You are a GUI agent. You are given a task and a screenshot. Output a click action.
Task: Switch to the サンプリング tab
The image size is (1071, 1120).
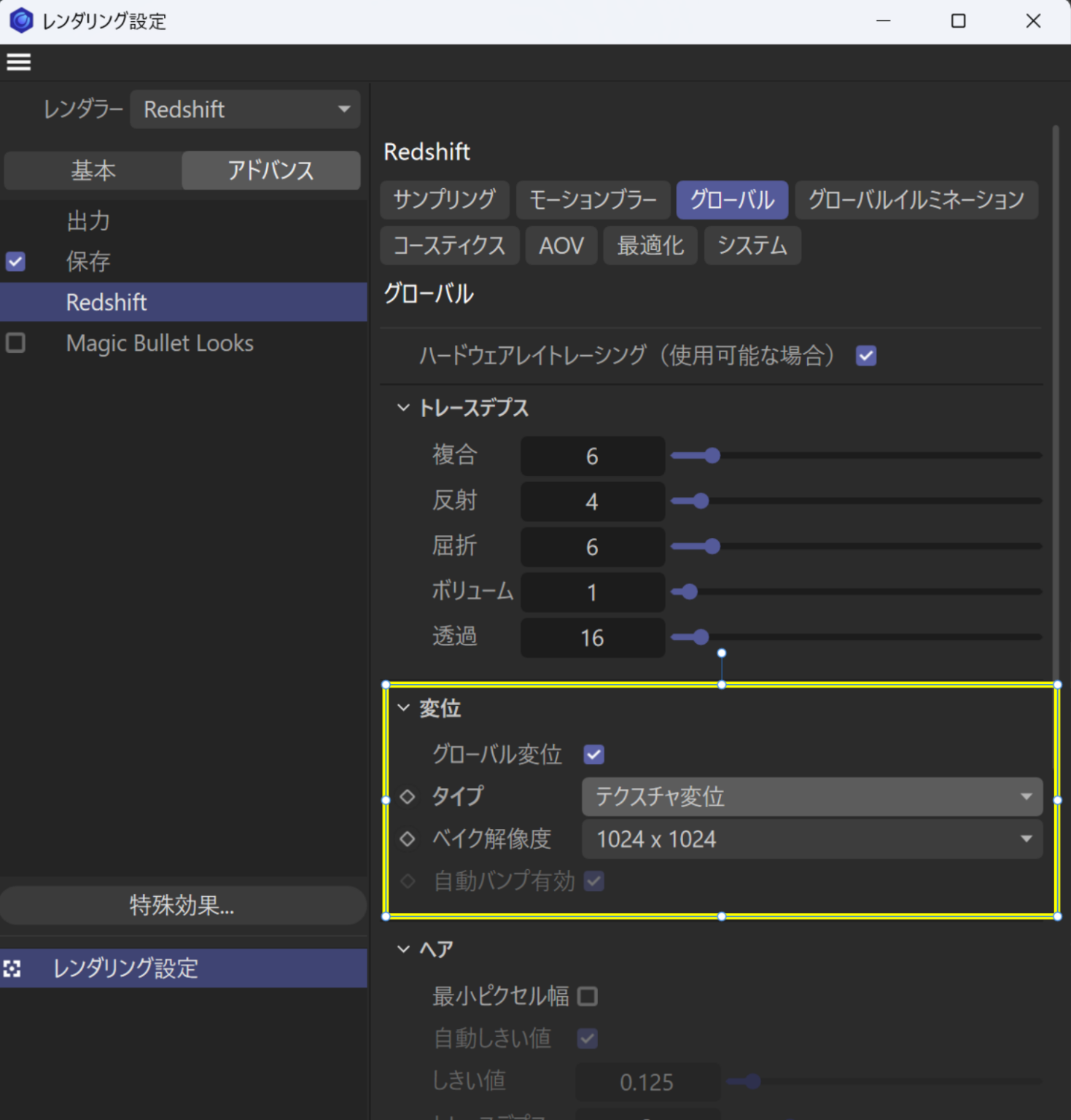(444, 200)
